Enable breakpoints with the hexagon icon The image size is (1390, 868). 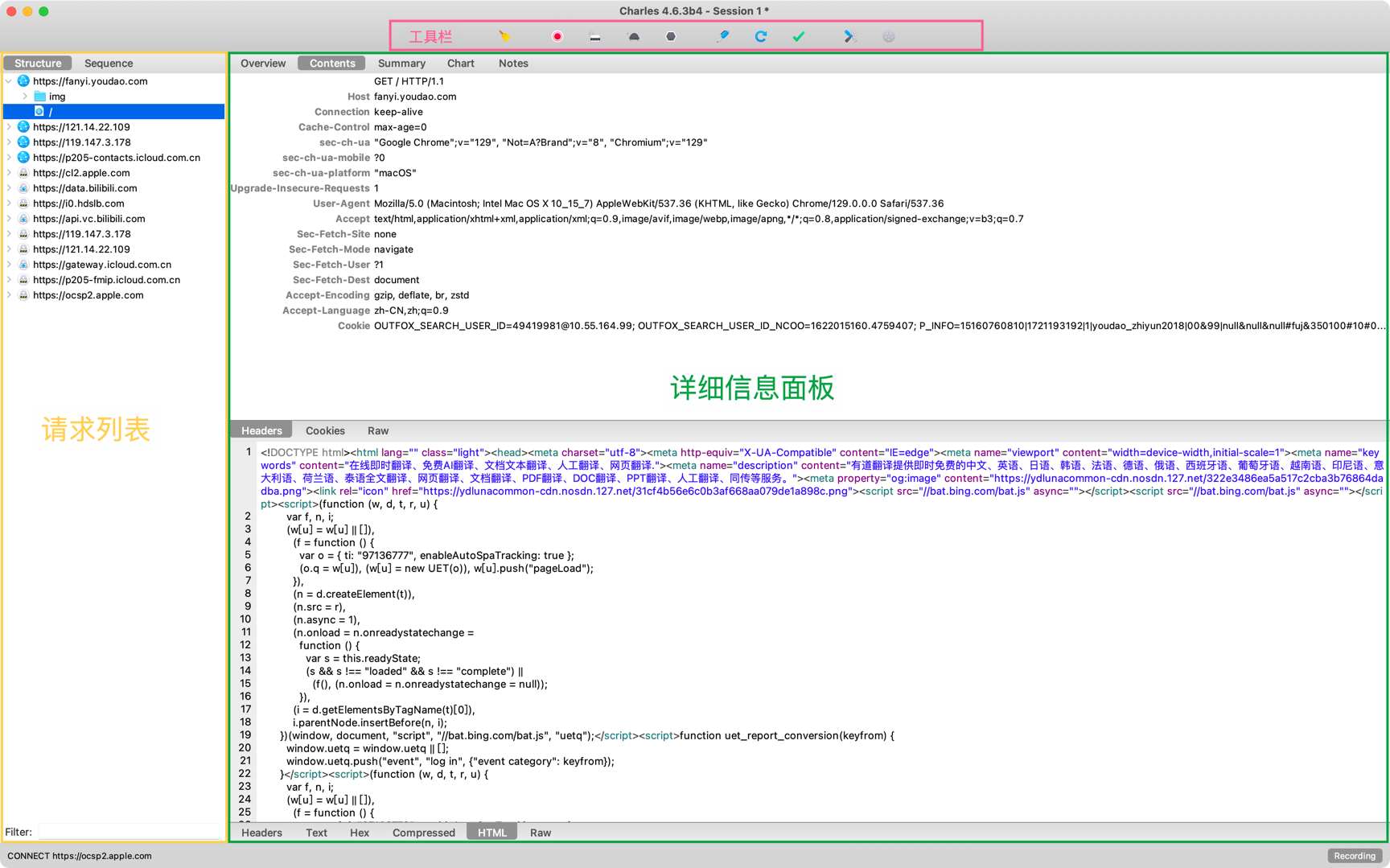(671, 36)
